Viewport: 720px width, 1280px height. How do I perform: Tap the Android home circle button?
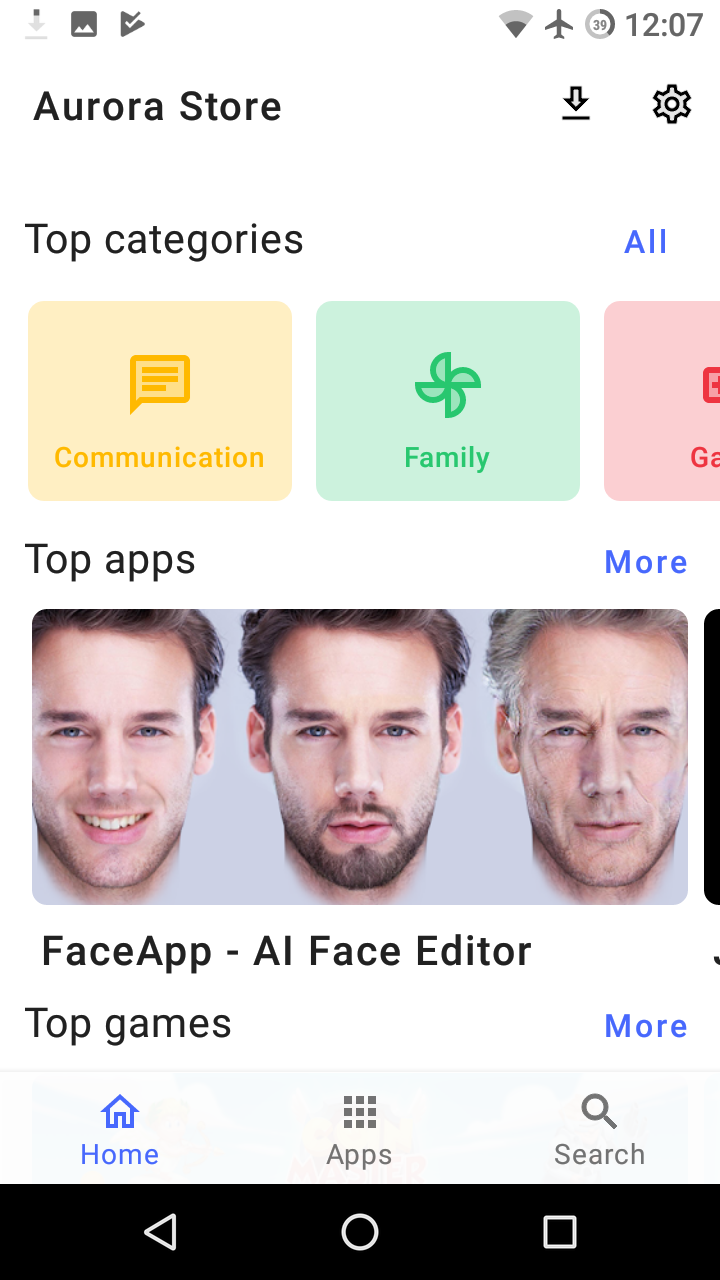pyautogui.click(x=360, y=1232)
